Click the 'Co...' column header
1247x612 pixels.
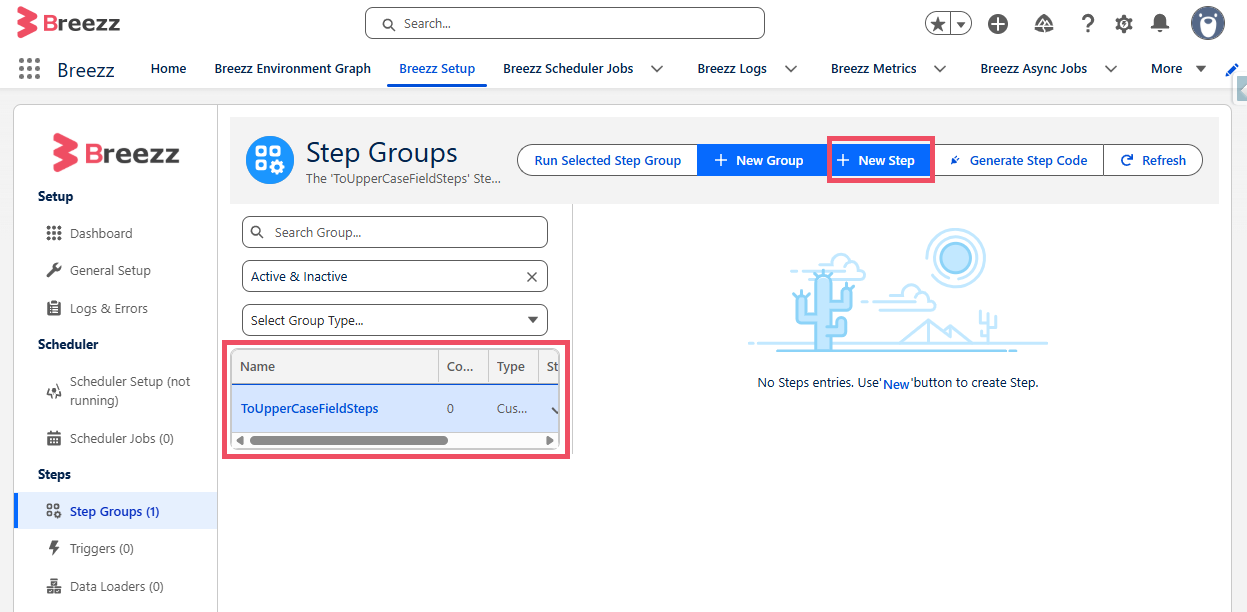tap(464, 366)
